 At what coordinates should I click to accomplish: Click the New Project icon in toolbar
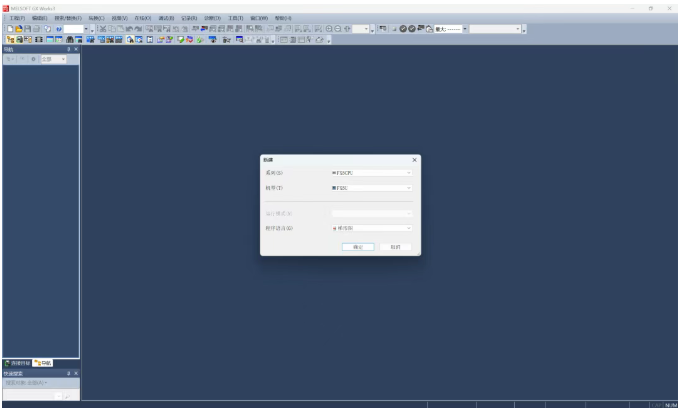[x=9, y=29]
